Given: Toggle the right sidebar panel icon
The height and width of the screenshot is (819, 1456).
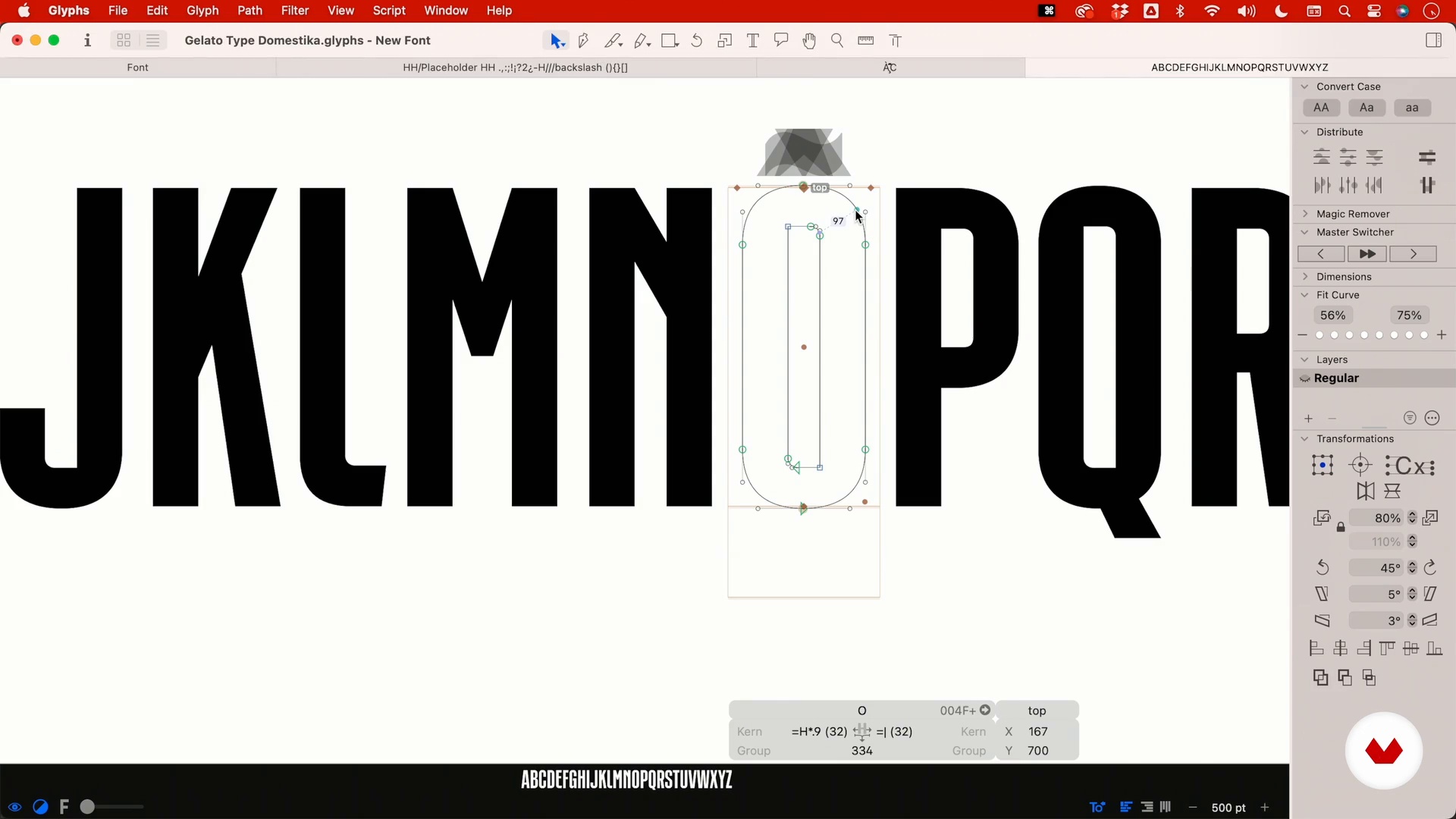Looking at the screenshot, I should click(x=1433, y=41).
